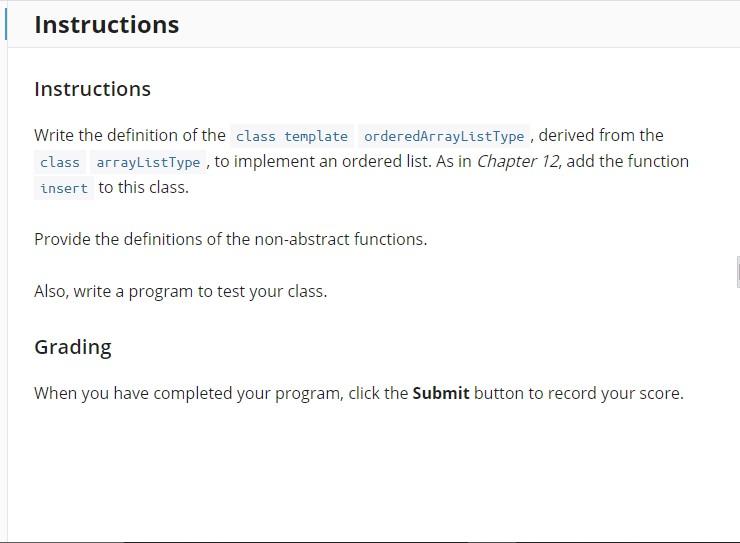This screenshot has height=543, width=740.
Task: Select the Grading heading
Action: (73, 347)
